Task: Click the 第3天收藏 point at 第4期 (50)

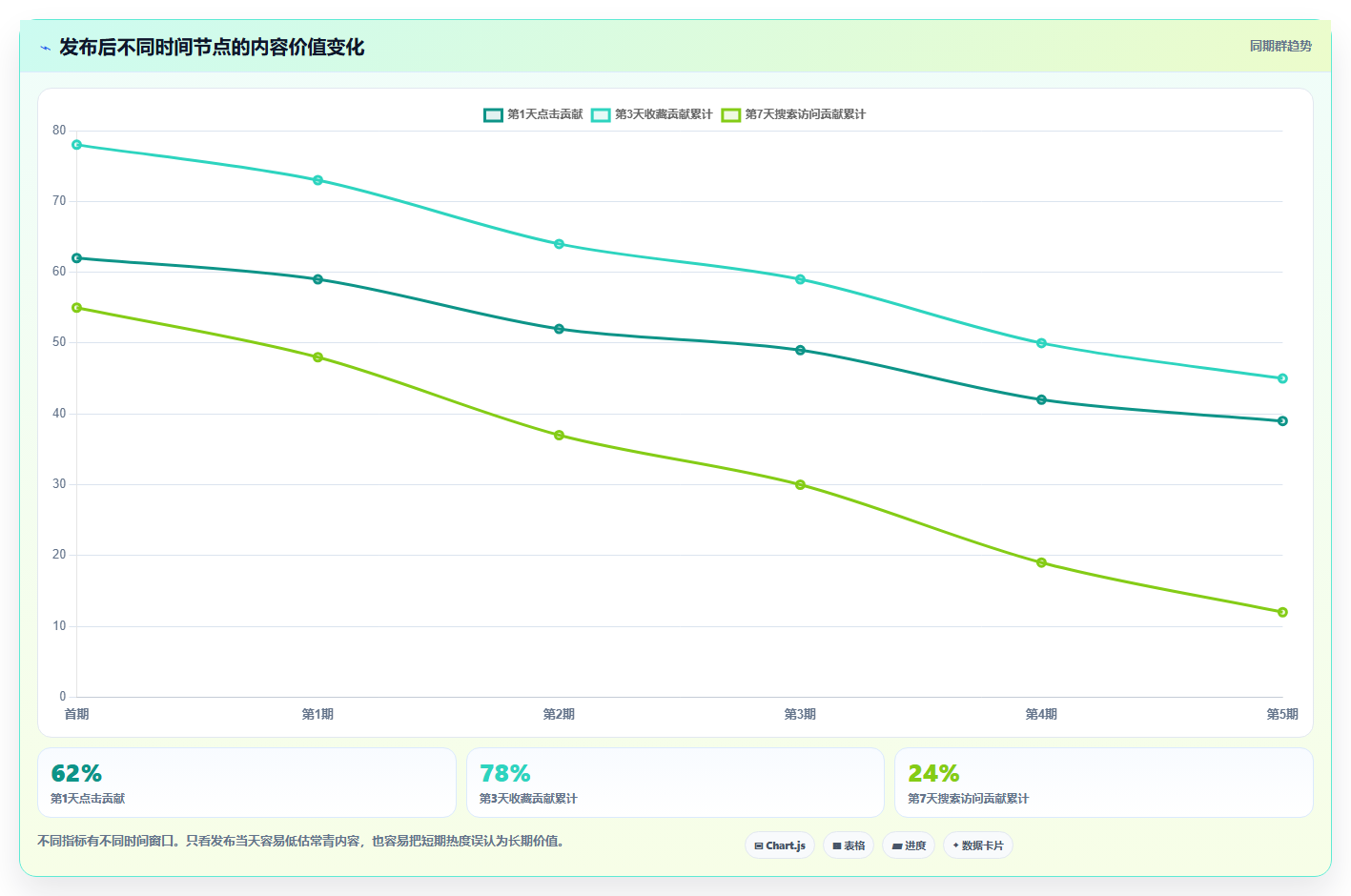Action: 1042,343
